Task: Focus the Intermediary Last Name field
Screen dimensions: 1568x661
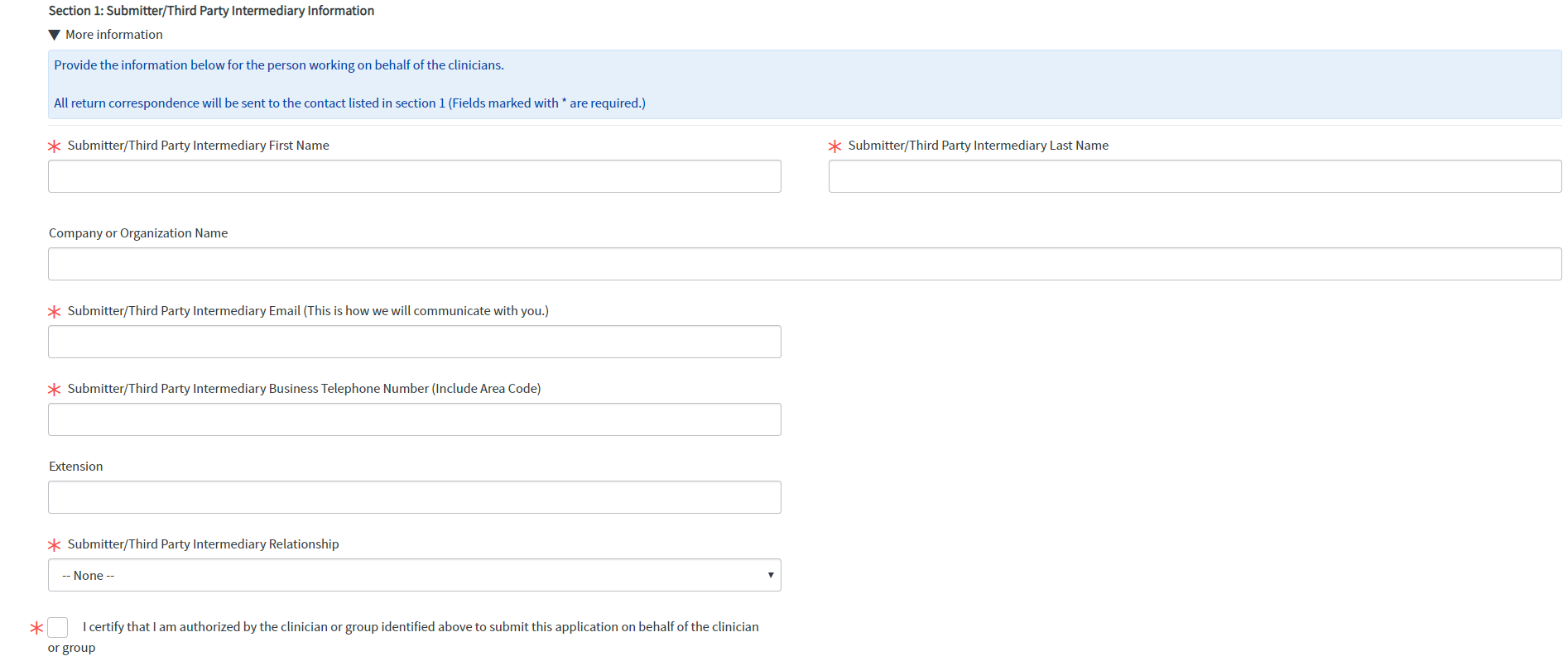Action: 1195,176
